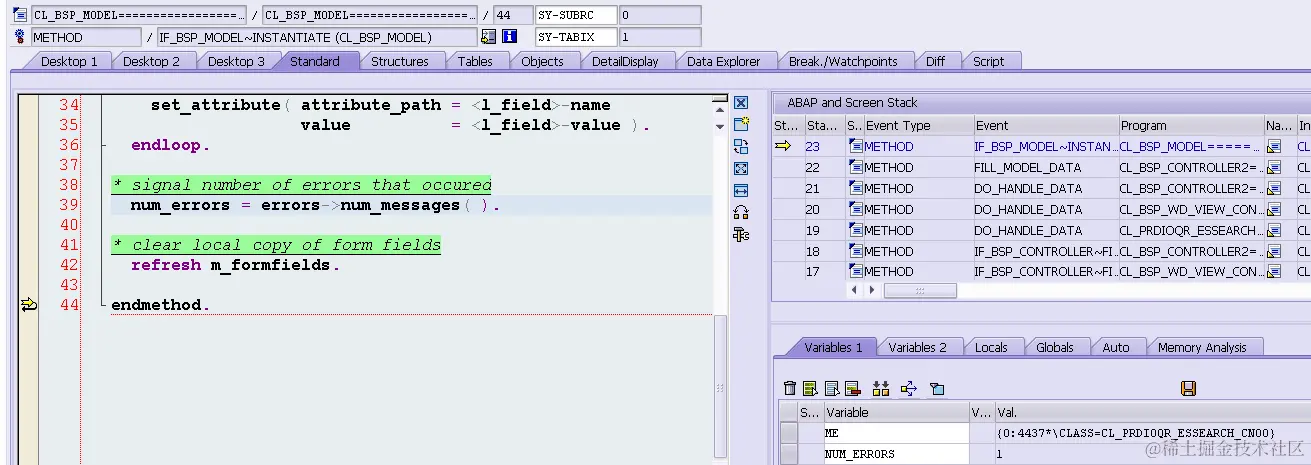Click the blue info icon beside method field
This screenshot has height=465, width=1311.
pos(509,37)
